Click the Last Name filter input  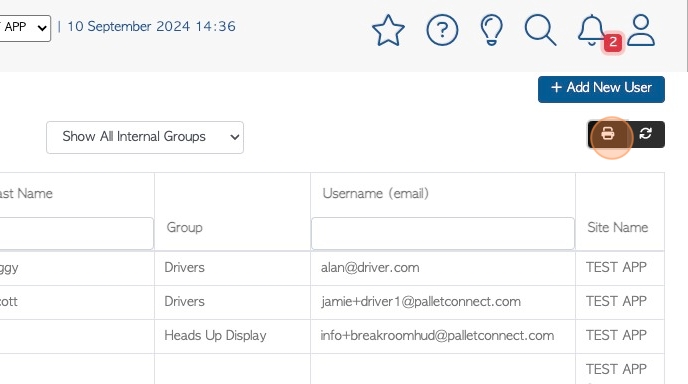coord(76,233)
